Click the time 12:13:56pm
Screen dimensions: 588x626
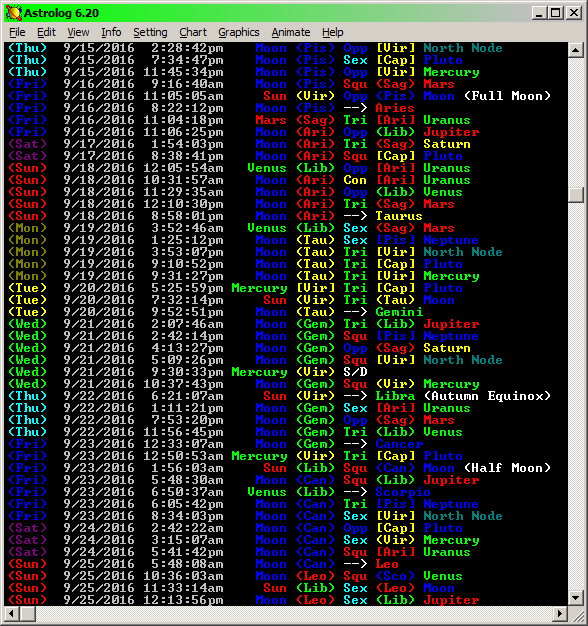coord(183,600)
